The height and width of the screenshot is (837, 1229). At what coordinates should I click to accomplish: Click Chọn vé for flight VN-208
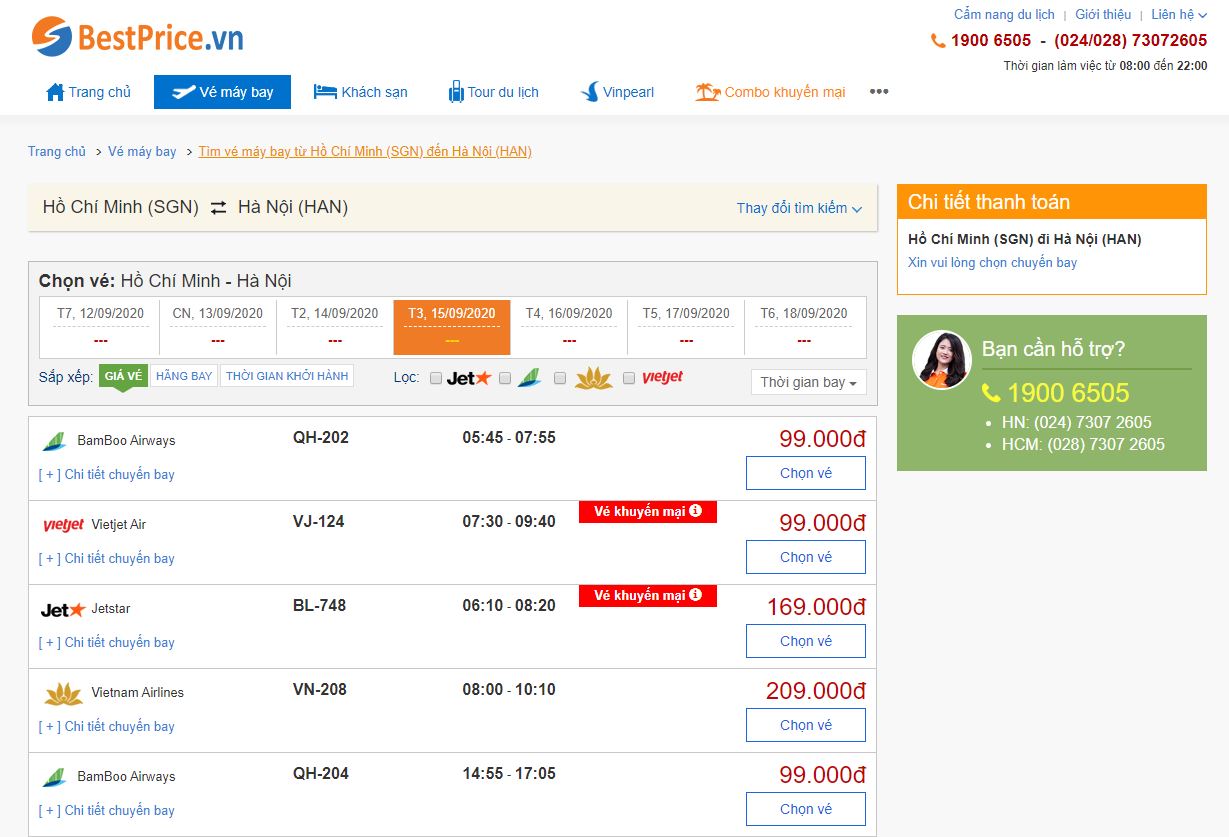point(806,725)
